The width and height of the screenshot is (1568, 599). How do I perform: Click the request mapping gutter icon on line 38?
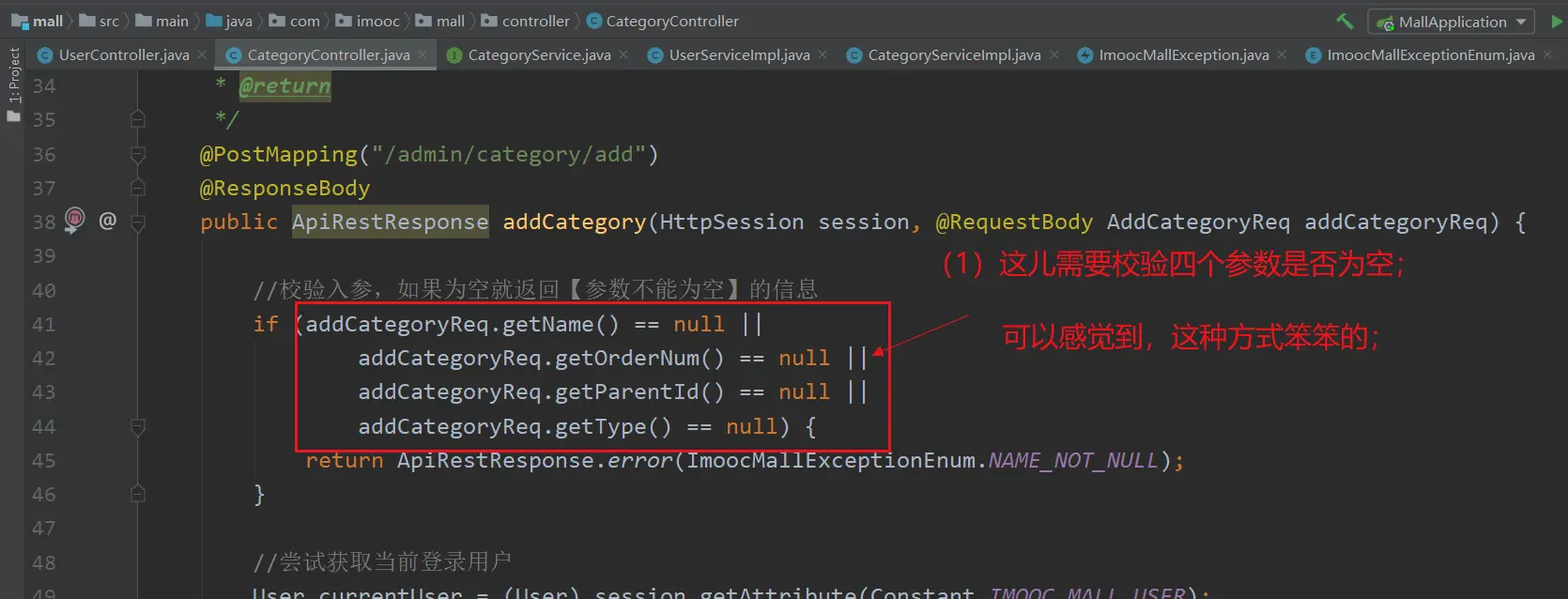[75, 220]
